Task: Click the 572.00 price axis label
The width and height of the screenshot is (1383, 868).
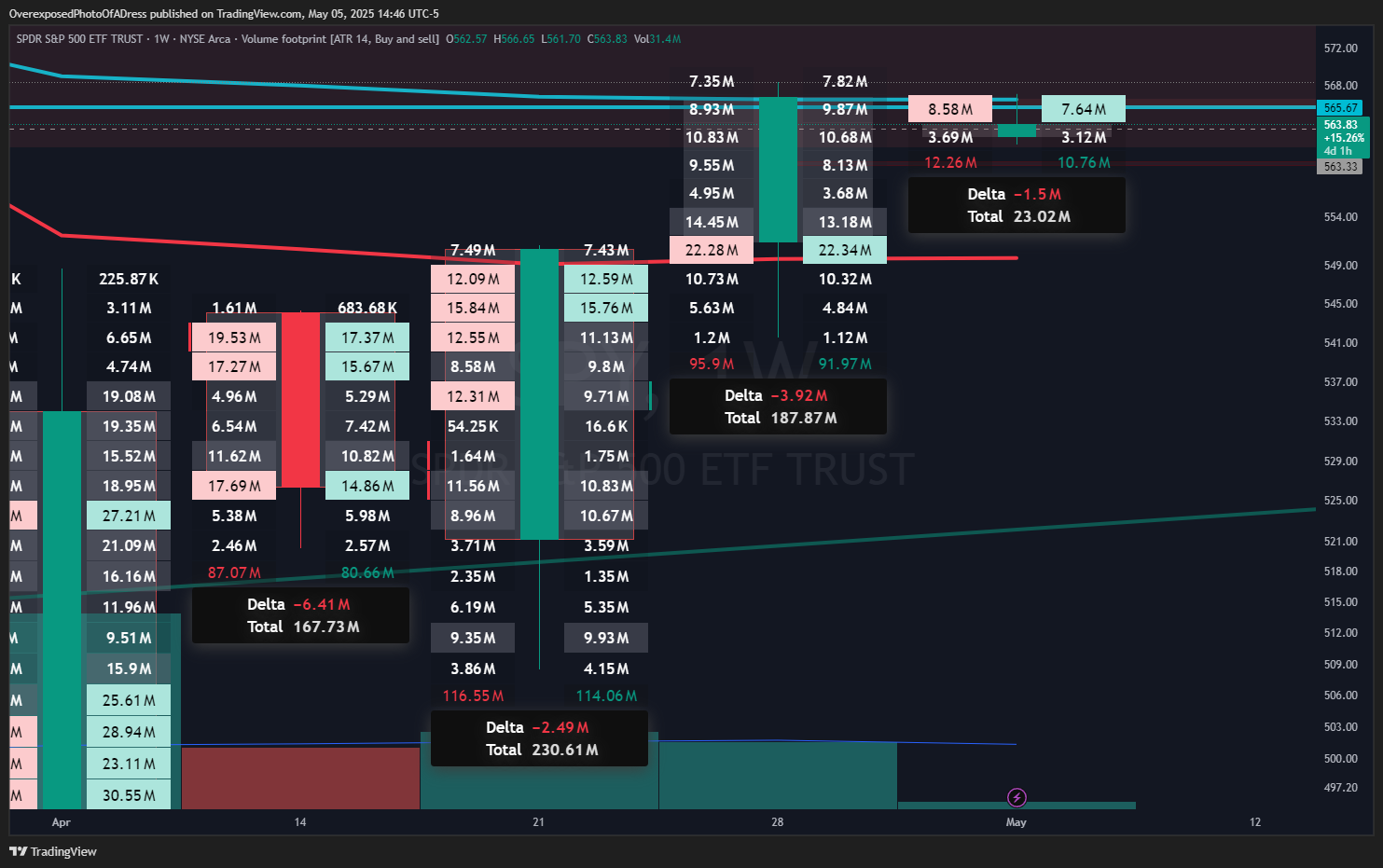Action: [x=1341, y=48]
